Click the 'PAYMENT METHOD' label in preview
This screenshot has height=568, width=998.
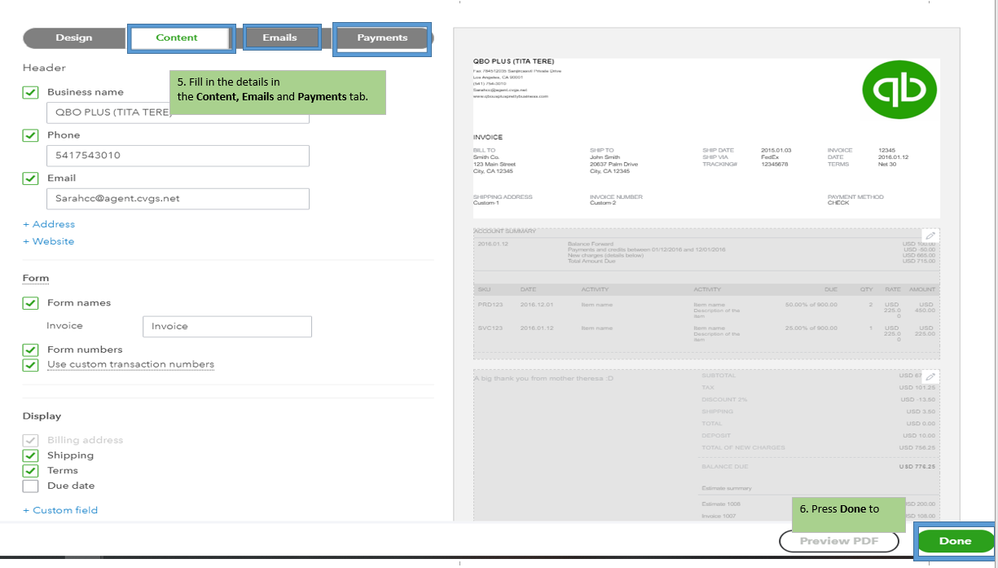(x=855, y=197)
